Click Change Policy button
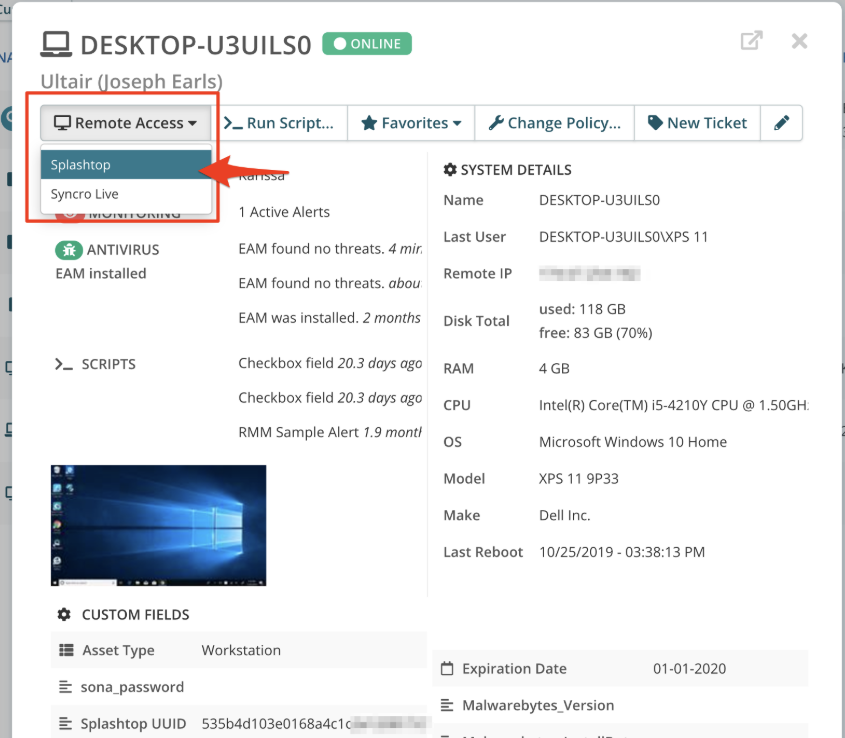Screen dimensions: 845x738 tap(555, 123)
